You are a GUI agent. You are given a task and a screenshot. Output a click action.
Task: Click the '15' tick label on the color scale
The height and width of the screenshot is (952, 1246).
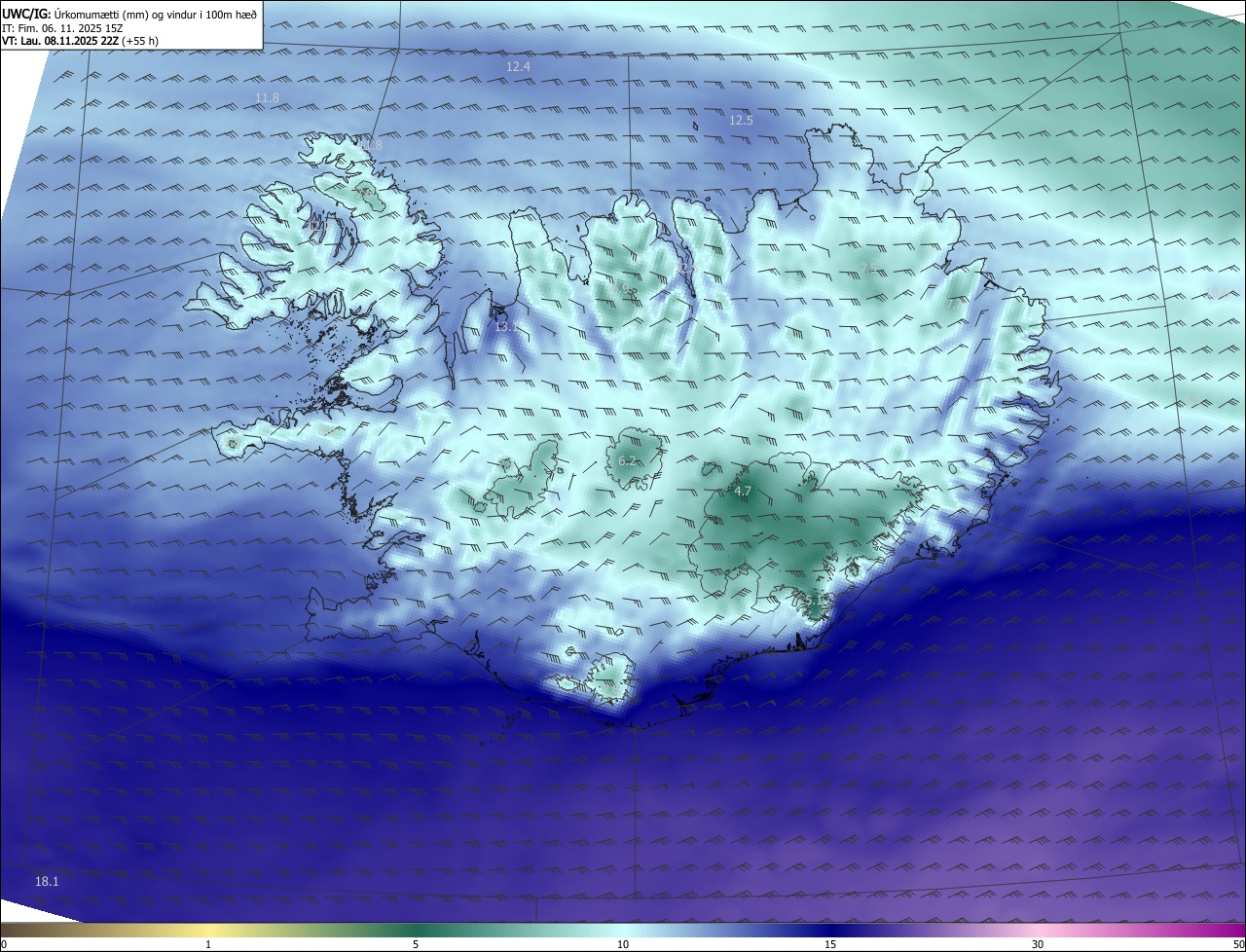[x=830, y=944]
